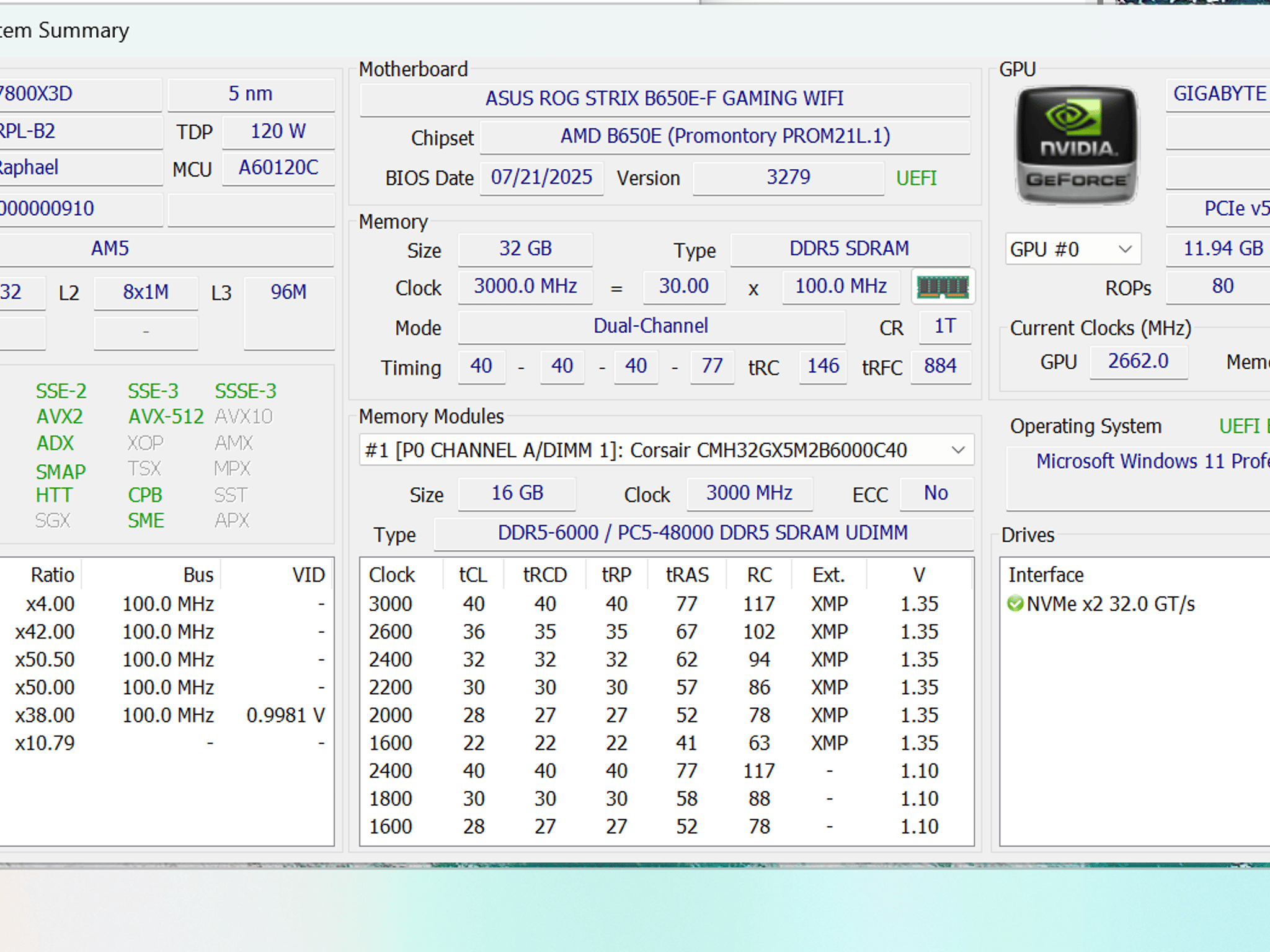Click the memory size 32 GB field
Image resolution: width=1270 pixels, height=952 pixels.
coord(525,249)
